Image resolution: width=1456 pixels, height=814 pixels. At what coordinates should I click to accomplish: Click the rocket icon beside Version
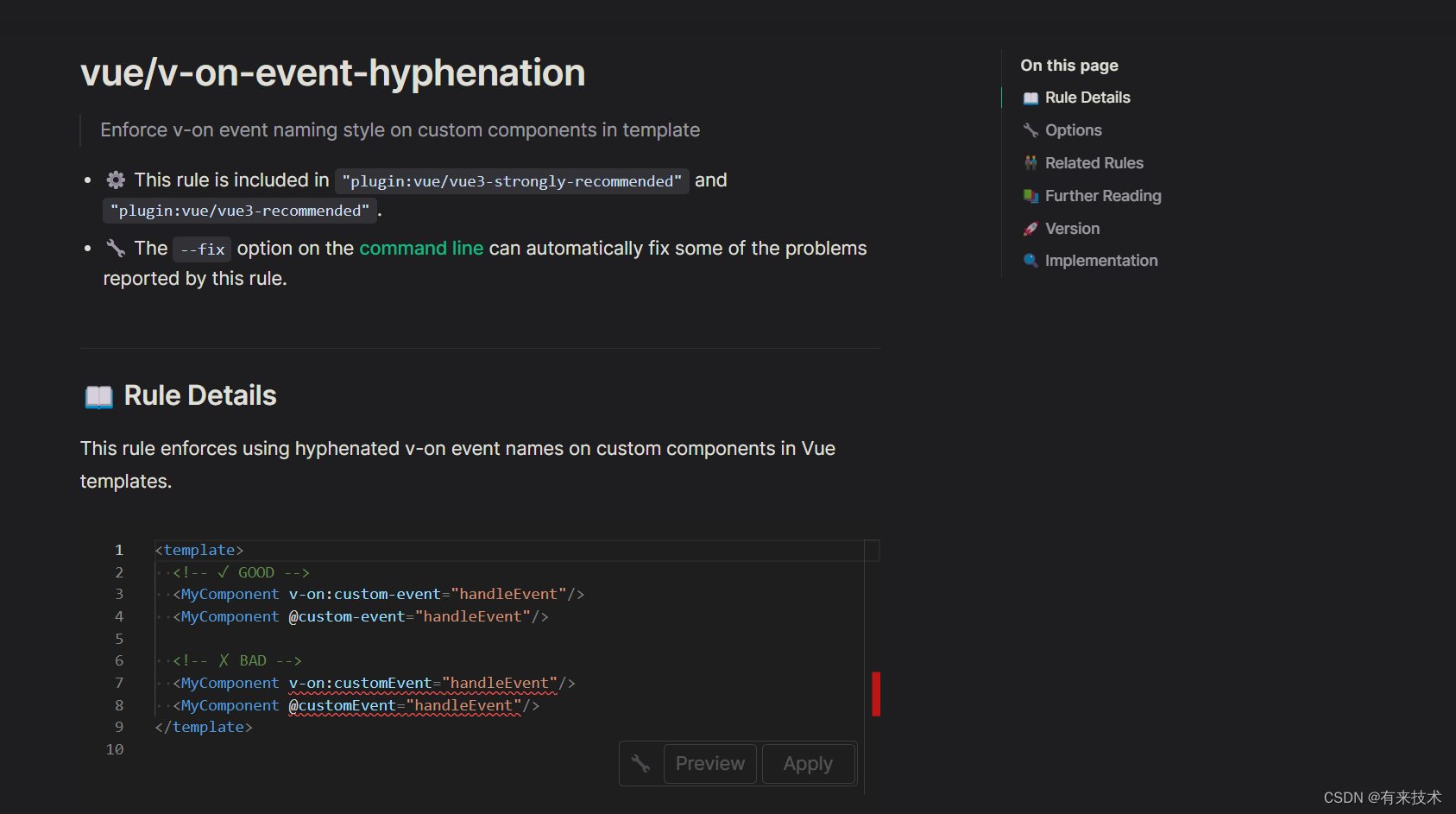coord(1031,228)
